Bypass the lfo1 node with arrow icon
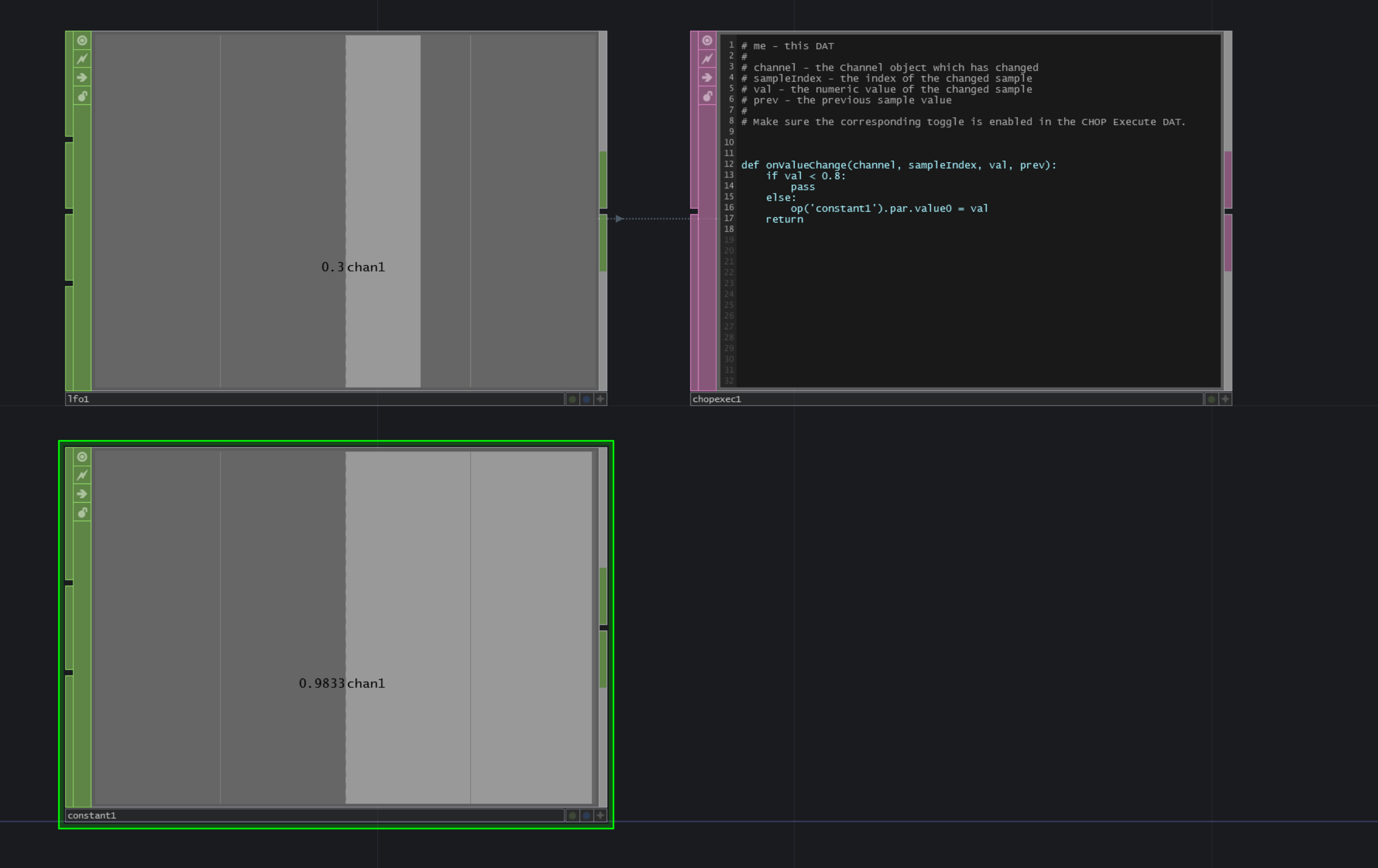The height and width of the screenshot is (868, 1378). (83, 78)
